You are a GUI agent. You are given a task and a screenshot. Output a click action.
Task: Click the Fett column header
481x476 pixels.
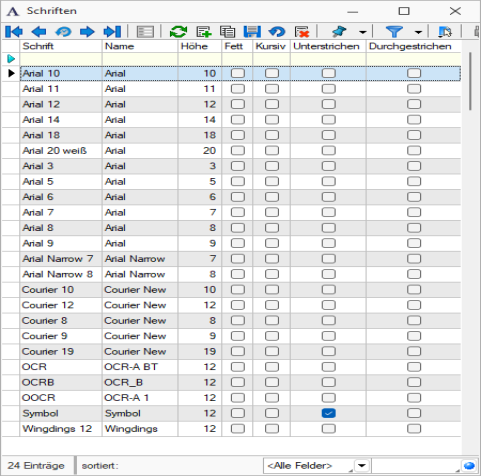(237, 46)
